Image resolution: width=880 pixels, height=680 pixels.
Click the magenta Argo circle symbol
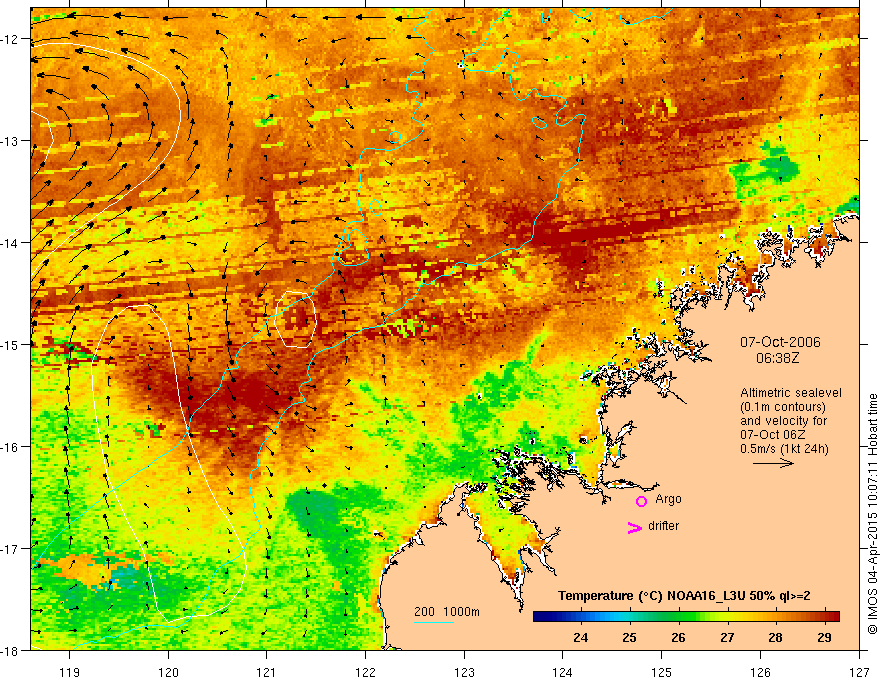pyautogui.click(x=641, y=501)
